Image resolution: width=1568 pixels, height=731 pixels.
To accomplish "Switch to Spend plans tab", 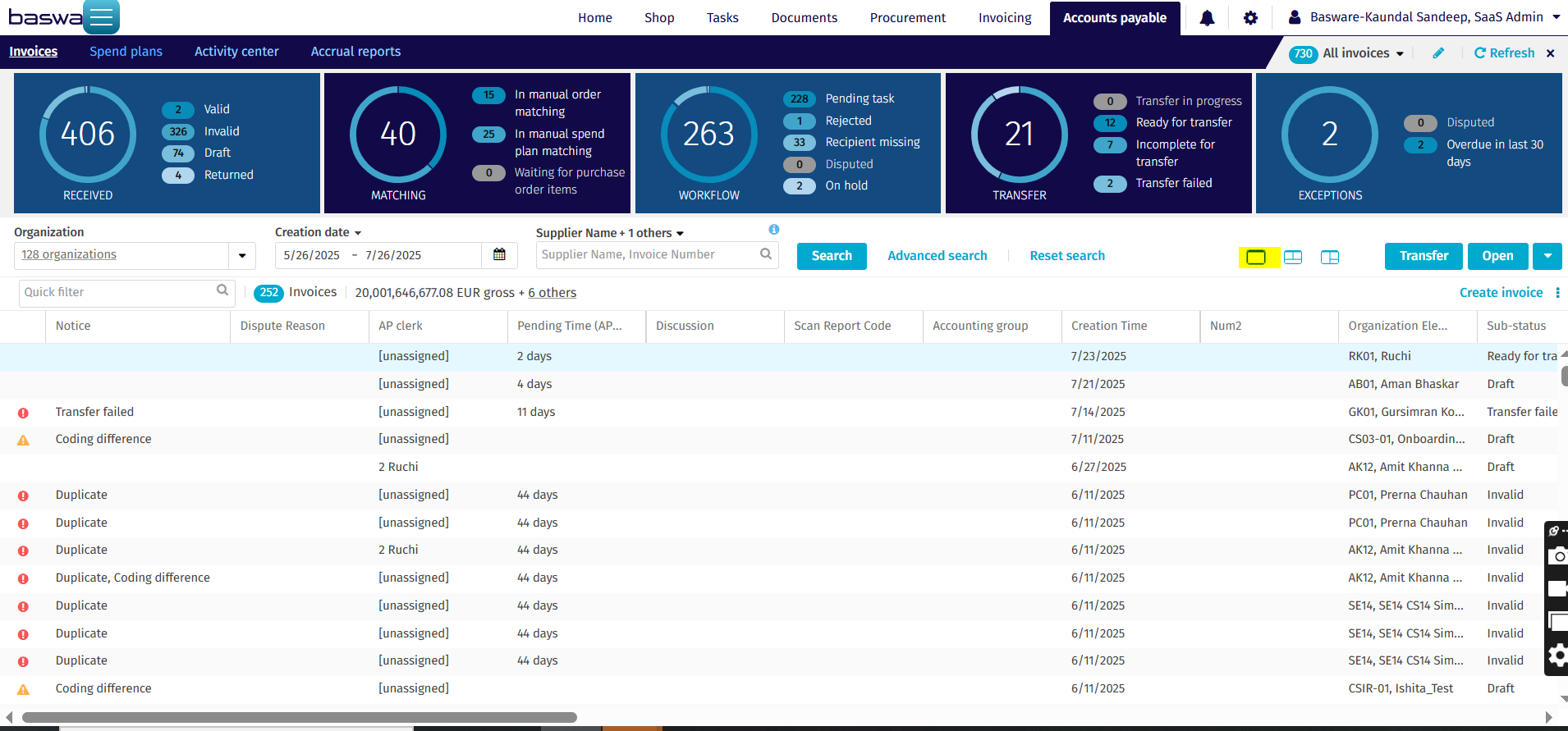I will [126, 52].
